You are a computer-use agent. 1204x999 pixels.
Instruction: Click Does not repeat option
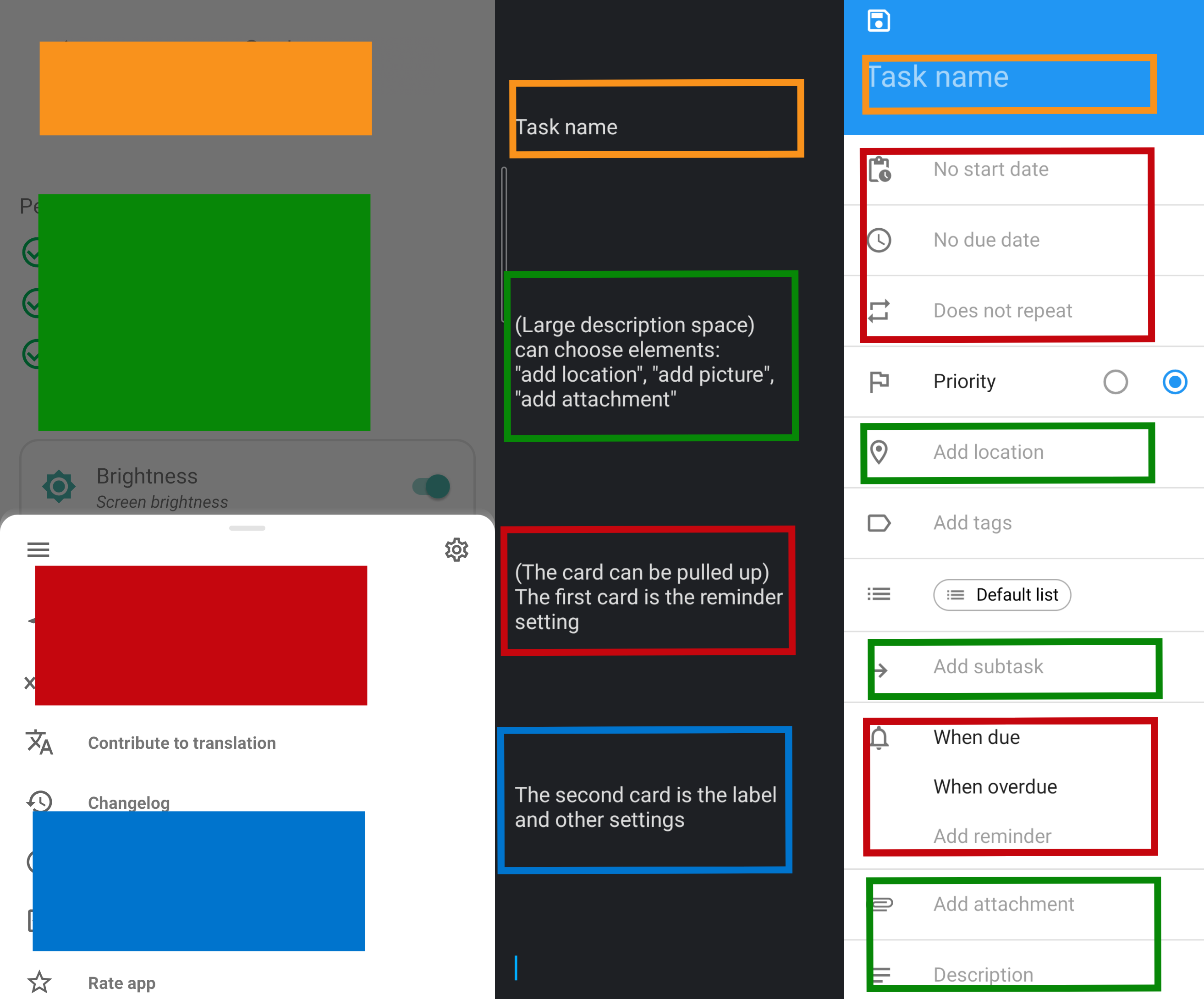(x=1003, y=311)
